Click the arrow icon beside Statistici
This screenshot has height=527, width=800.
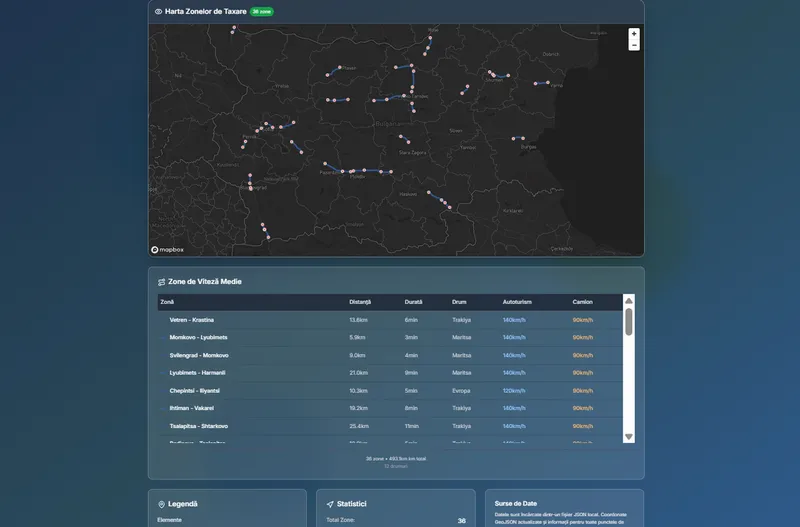pyautogui.click(x=330, y=504)
